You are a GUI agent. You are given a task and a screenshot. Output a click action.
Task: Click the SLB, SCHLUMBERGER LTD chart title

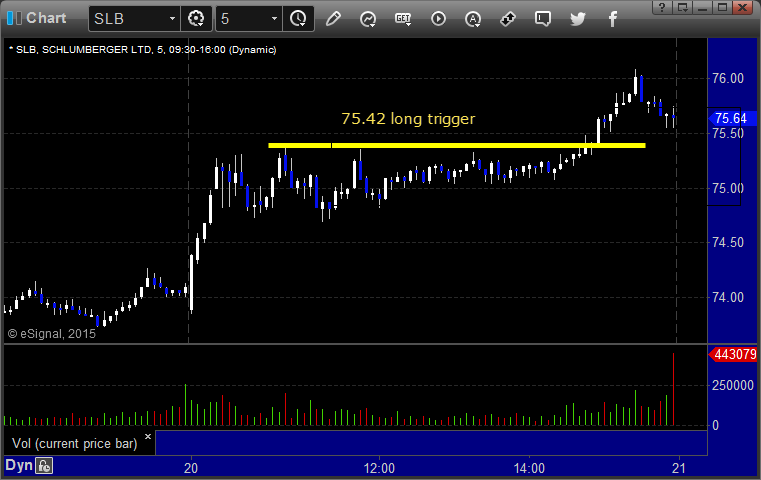click(143, 50)
